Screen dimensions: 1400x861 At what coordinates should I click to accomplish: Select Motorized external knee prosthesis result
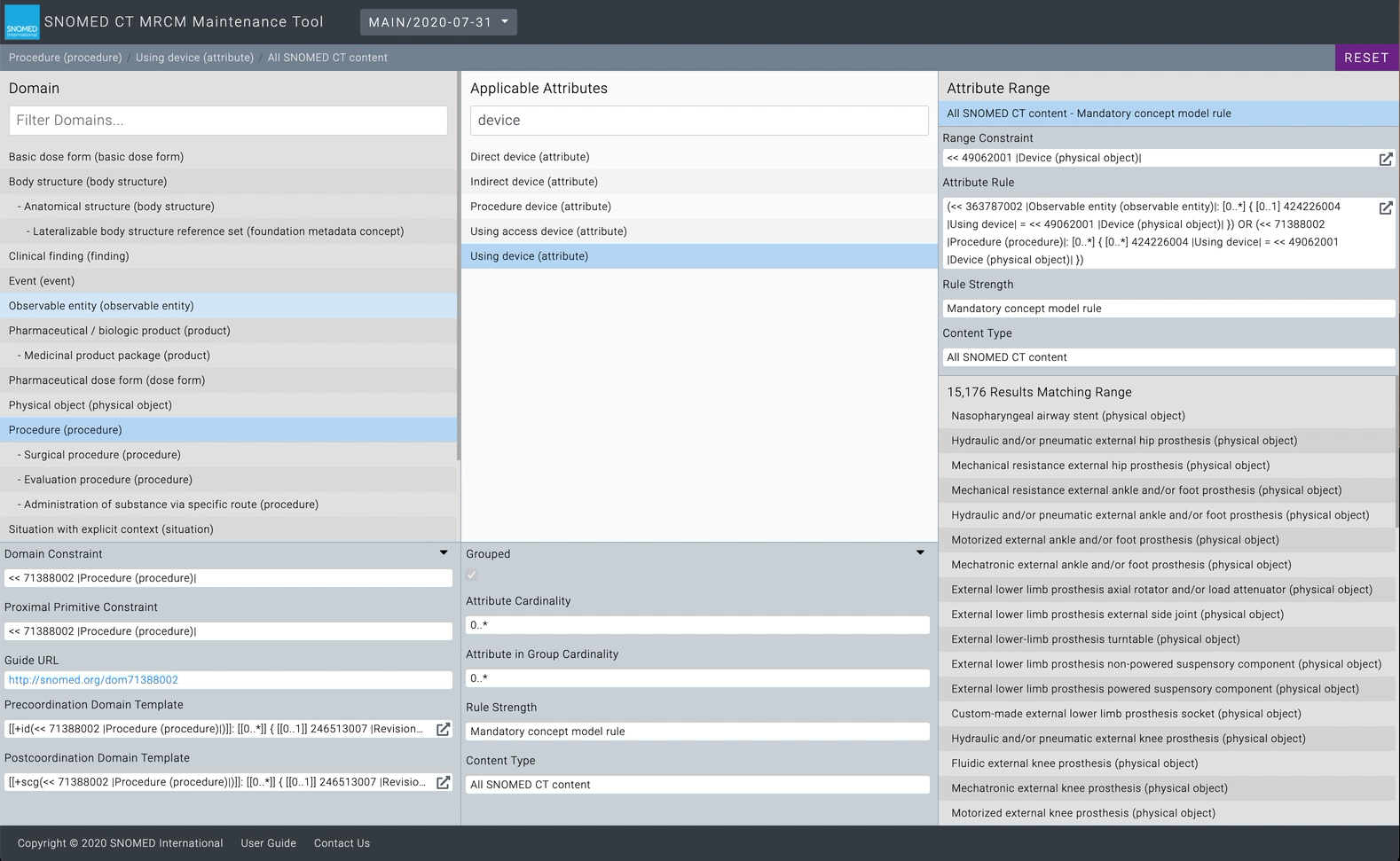pos(1167,813)
